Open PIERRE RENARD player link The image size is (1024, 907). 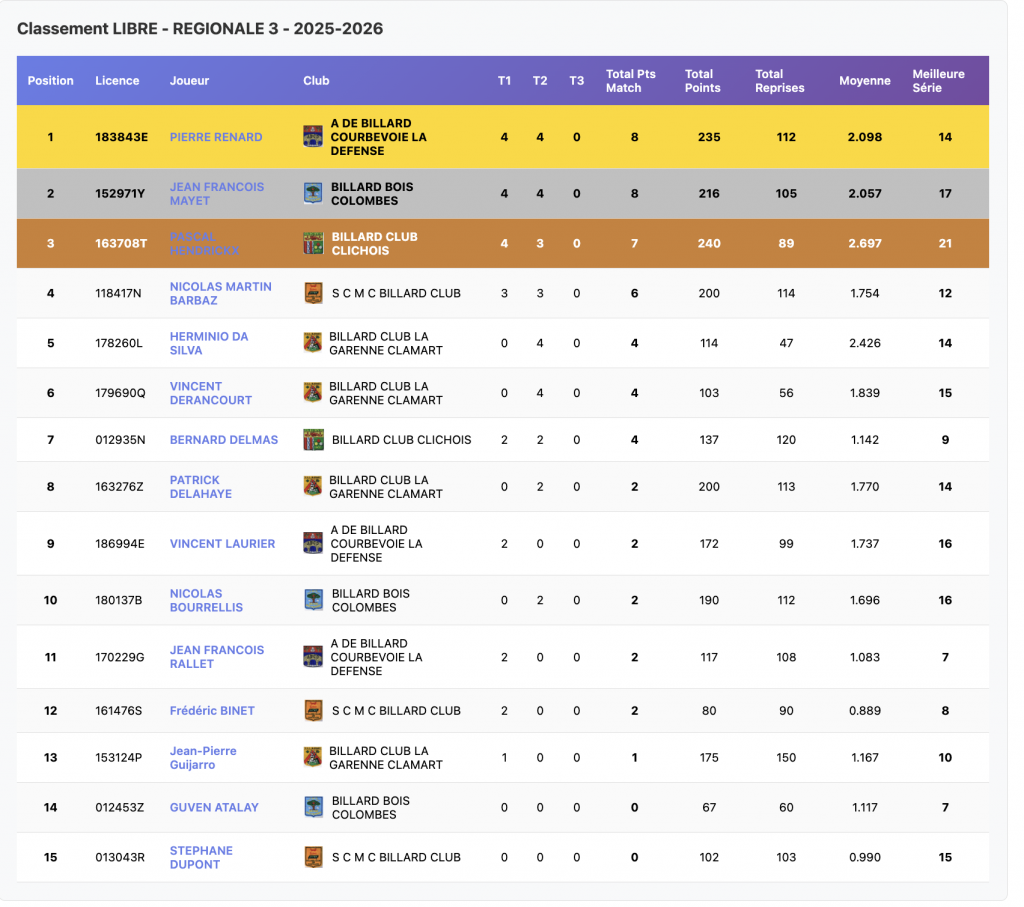(216, 137)
